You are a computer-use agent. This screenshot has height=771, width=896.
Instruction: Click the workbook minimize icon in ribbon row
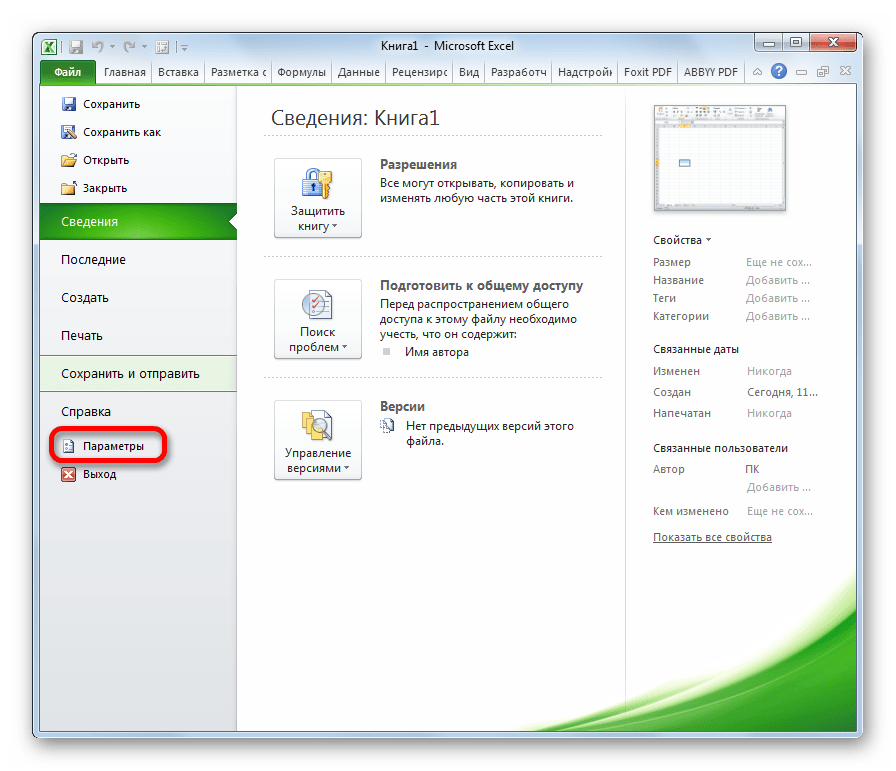[x=801, y=72]
